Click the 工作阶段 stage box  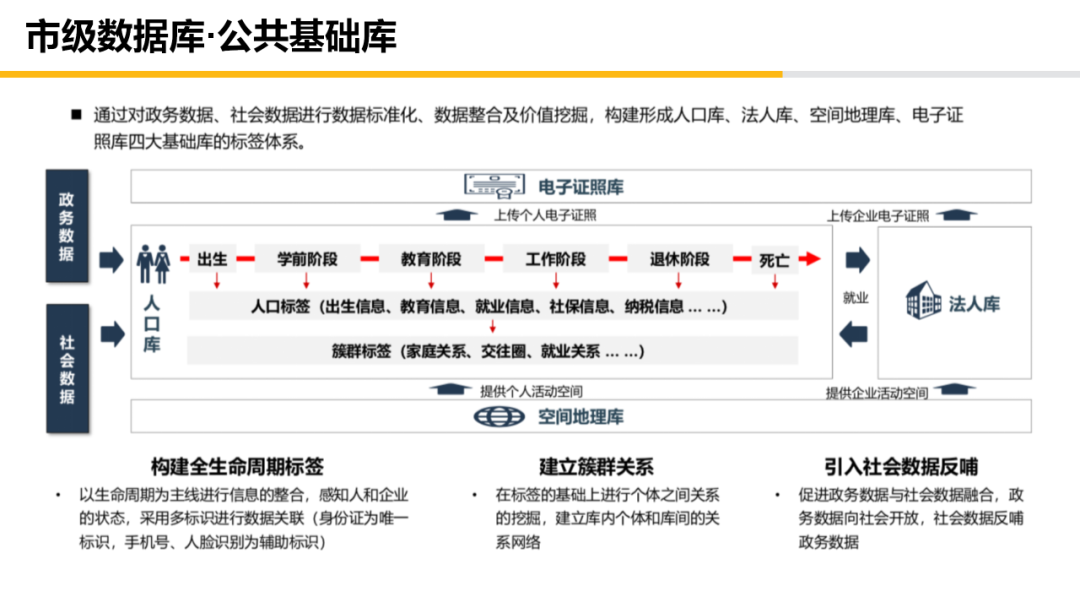pos(556,259)
